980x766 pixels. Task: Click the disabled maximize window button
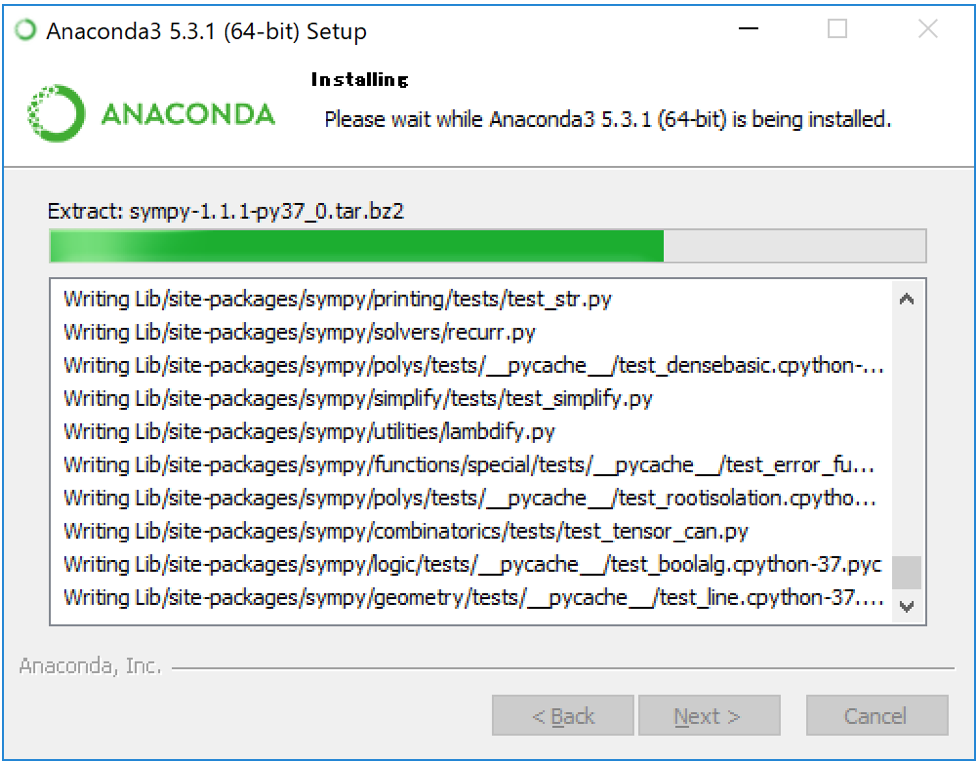838,29
